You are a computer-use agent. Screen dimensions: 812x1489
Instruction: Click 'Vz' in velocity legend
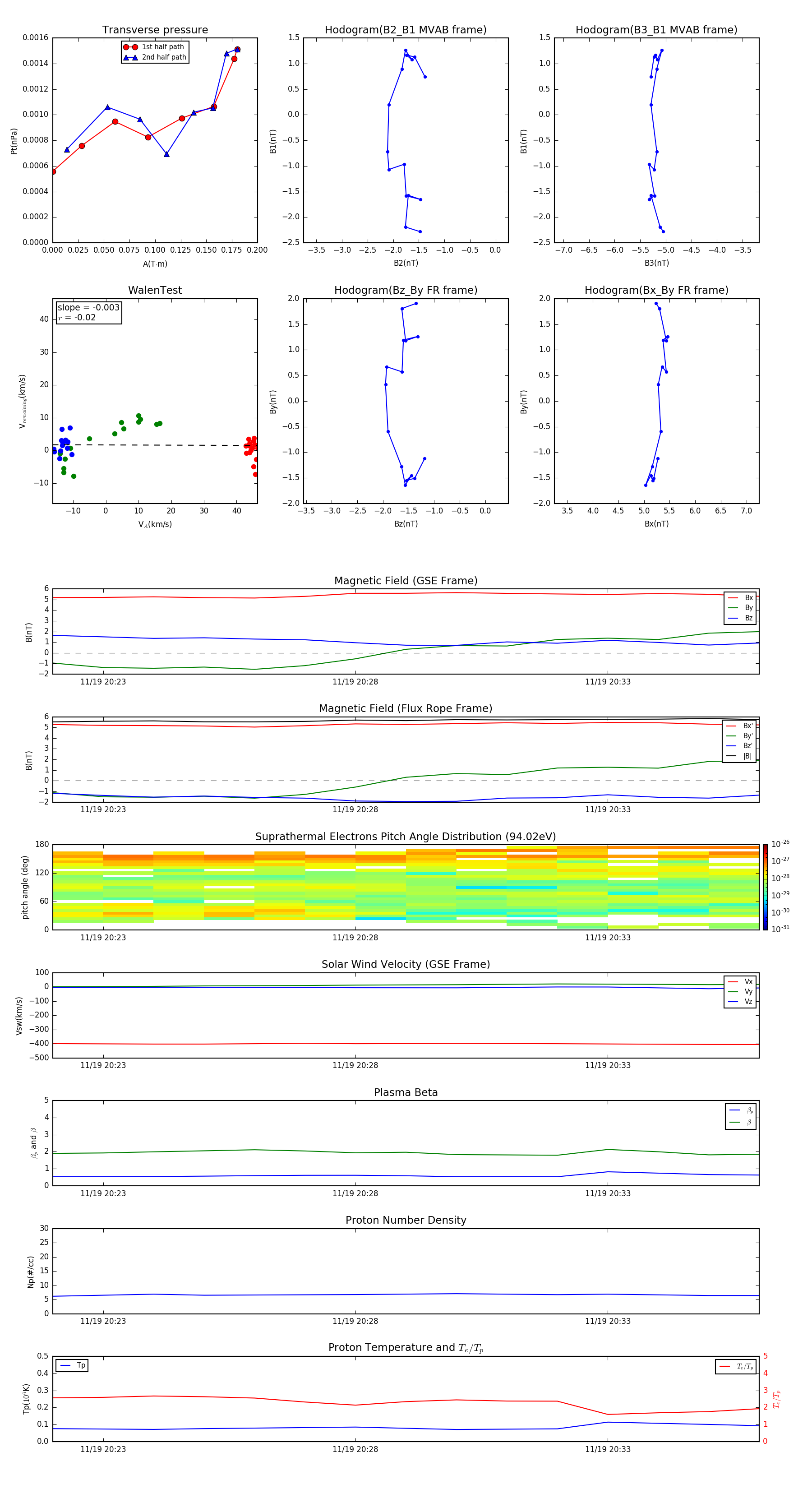point(748,1002)
